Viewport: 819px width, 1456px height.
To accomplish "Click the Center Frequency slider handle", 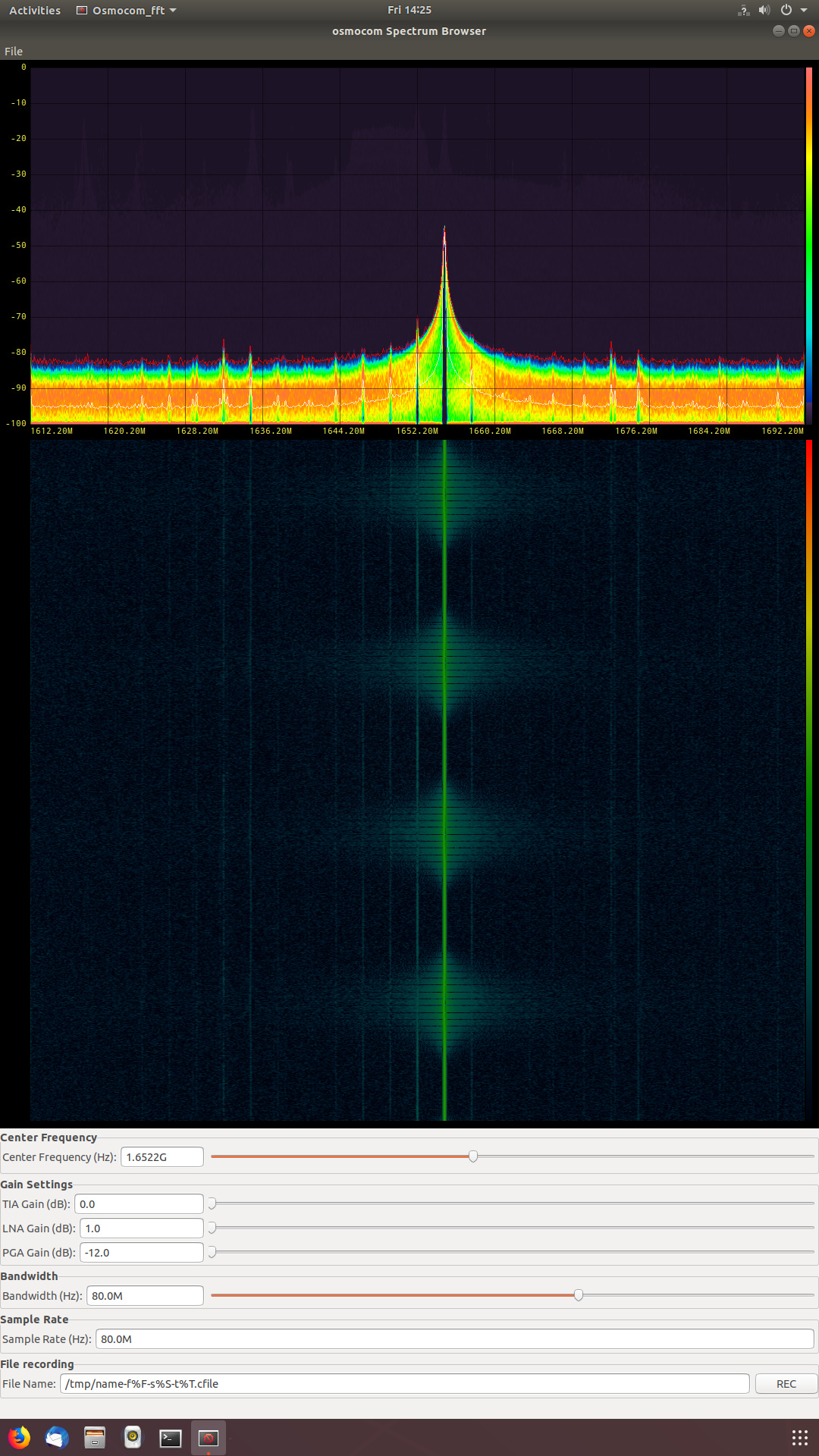I will coord(473,1156).
